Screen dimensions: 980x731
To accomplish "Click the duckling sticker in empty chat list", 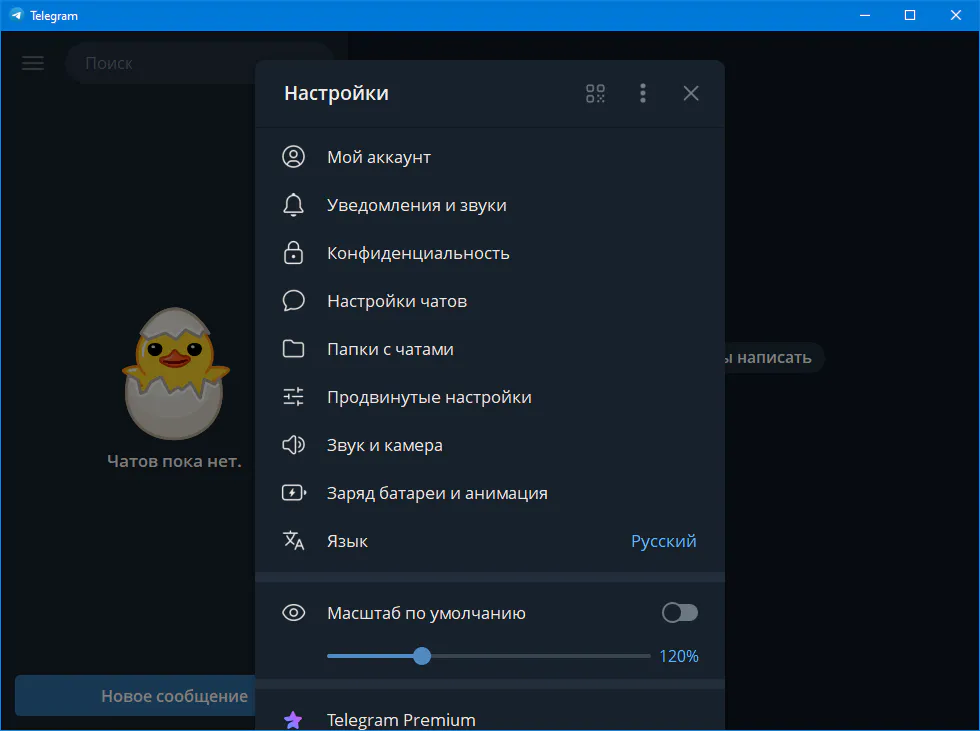I will pos(175,373).
